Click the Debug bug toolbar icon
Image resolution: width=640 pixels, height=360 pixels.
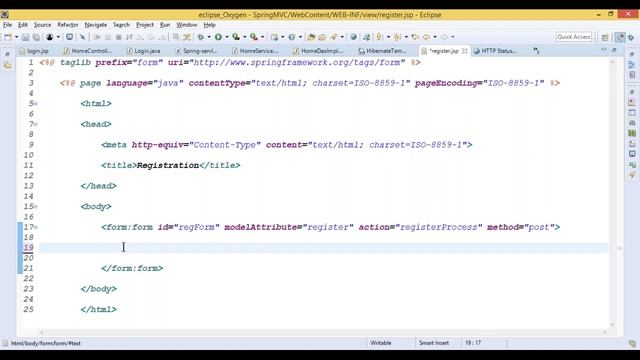tap(200, 37)
